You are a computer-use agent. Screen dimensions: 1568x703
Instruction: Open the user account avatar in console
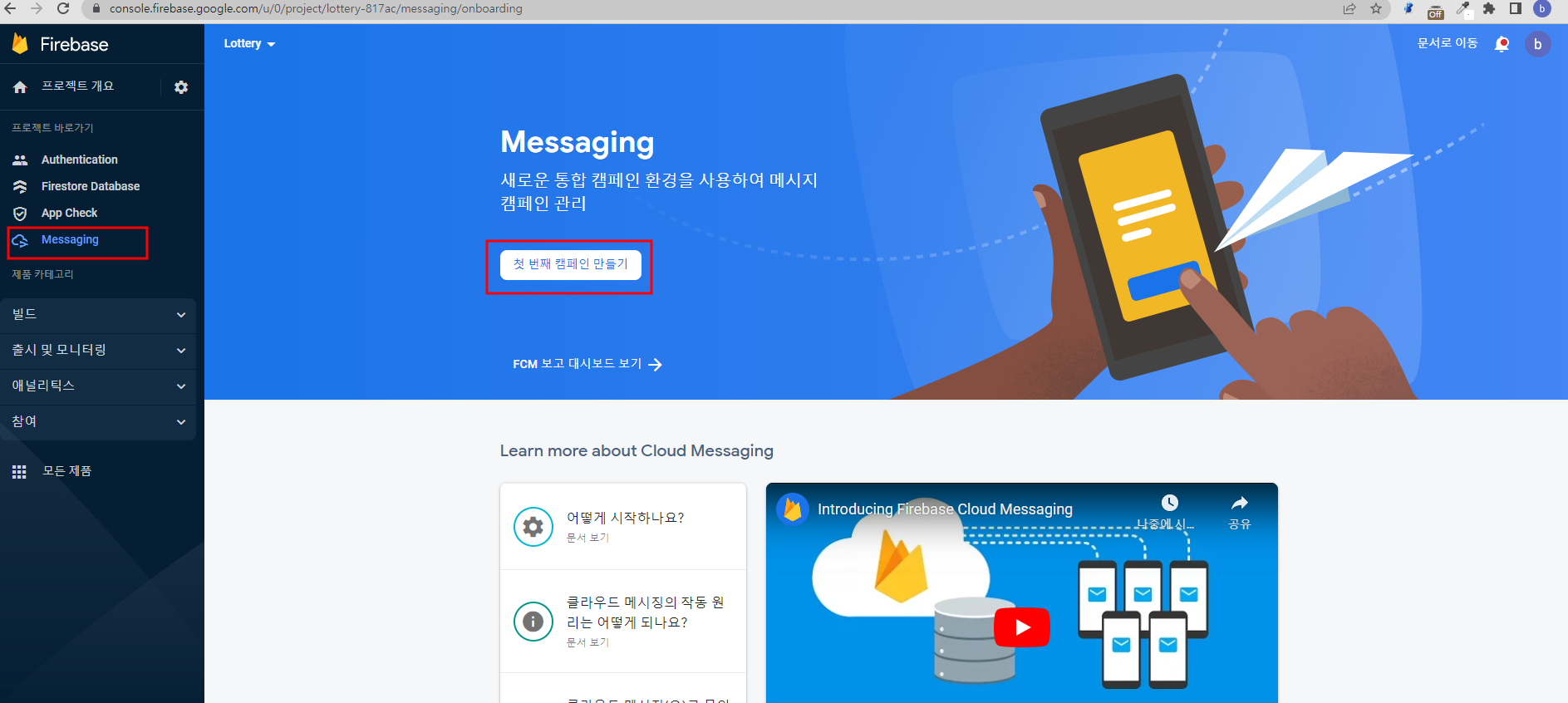[x=1537, y=44]
